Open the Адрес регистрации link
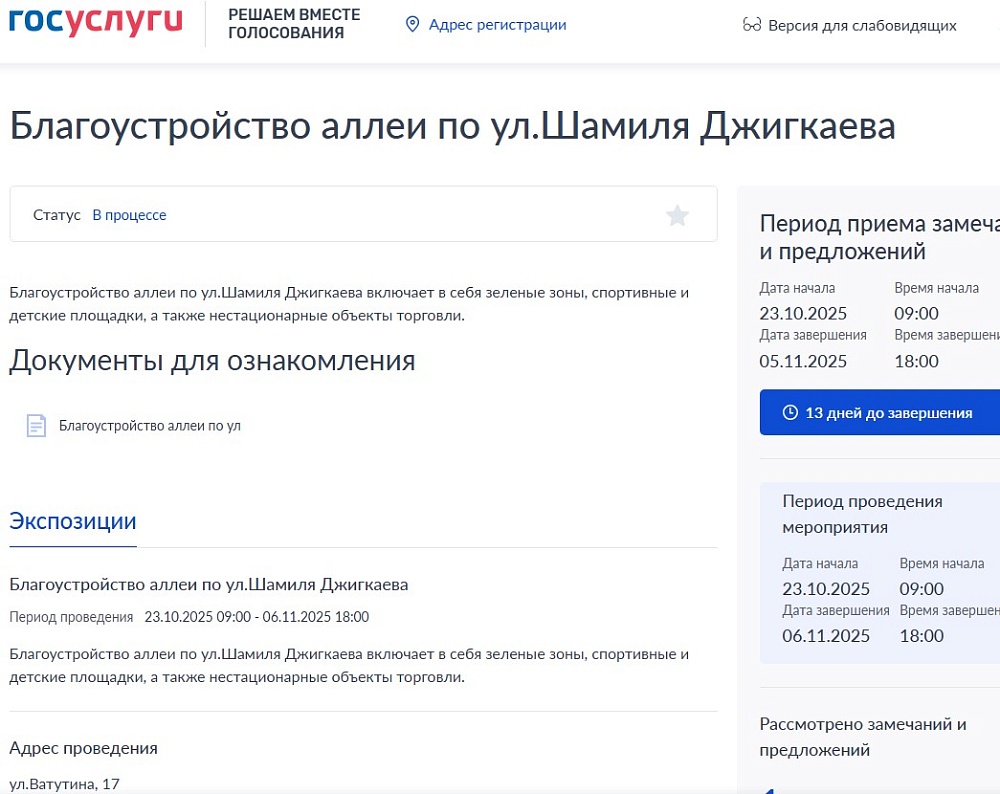1000x794 pixels. [x=497, y=25]
